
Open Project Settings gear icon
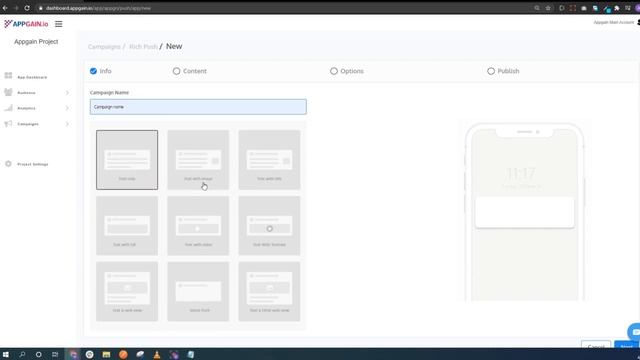[x=8, y=164]
